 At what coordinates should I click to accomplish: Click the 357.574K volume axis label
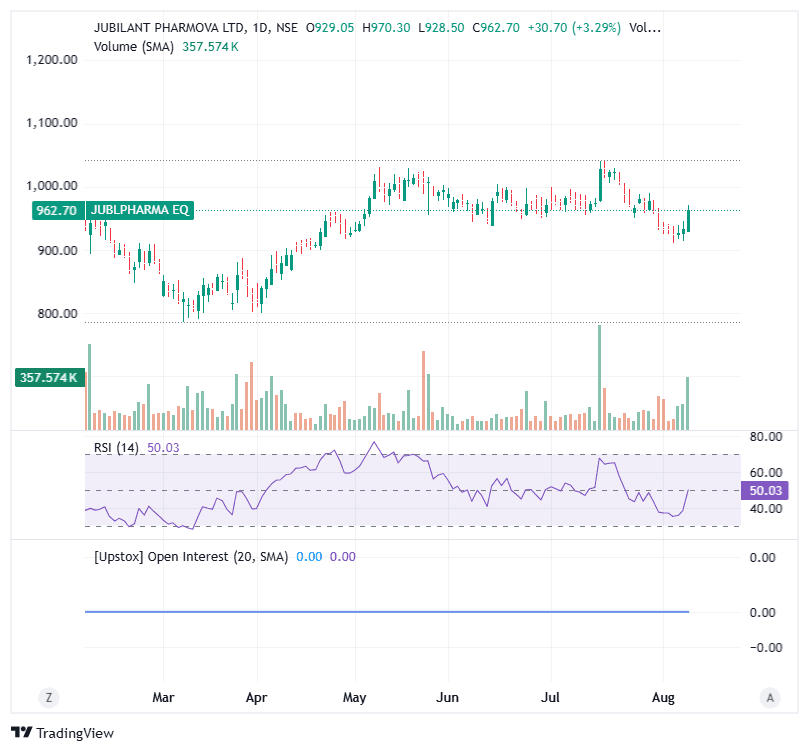tap(50, 378)
